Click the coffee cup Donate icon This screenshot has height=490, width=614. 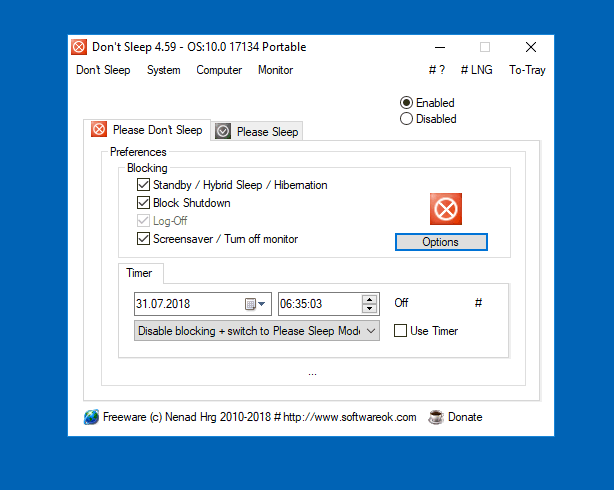(435, 417)
